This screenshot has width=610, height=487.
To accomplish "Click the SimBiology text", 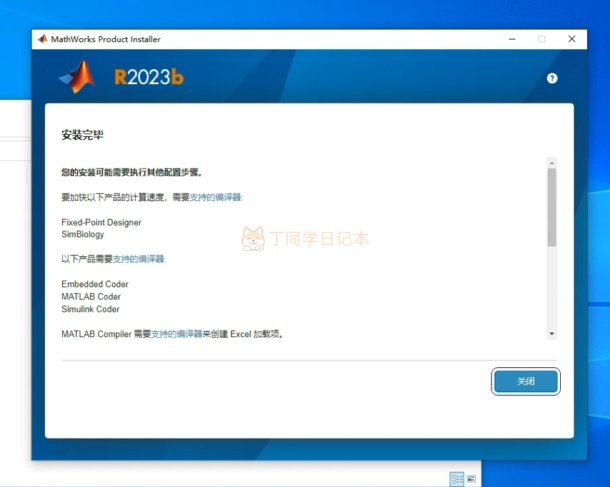I will click(82, 234).
